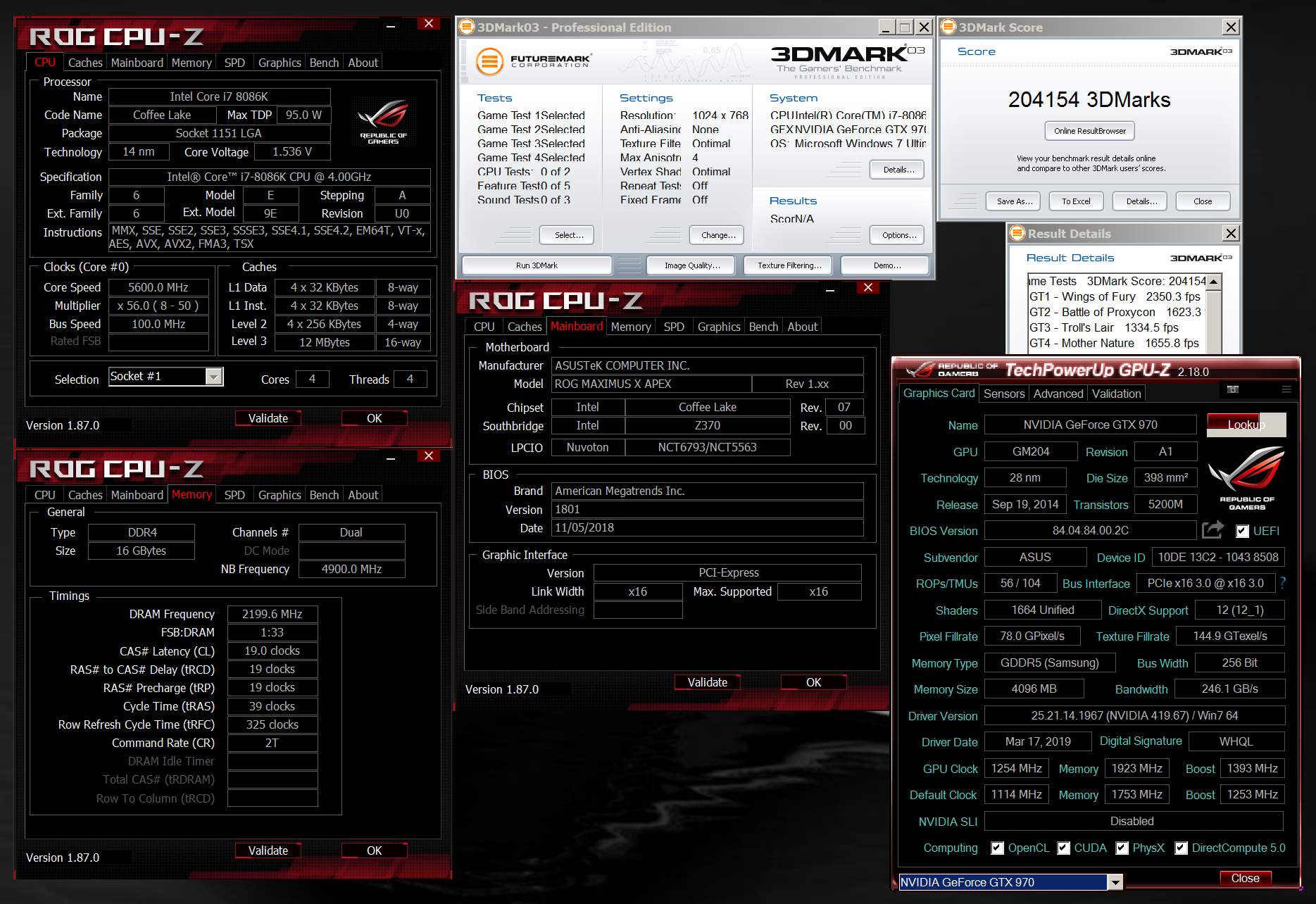
Task: Click Details... in the 3DMark Score window
Action: [x=1140, y=201]
